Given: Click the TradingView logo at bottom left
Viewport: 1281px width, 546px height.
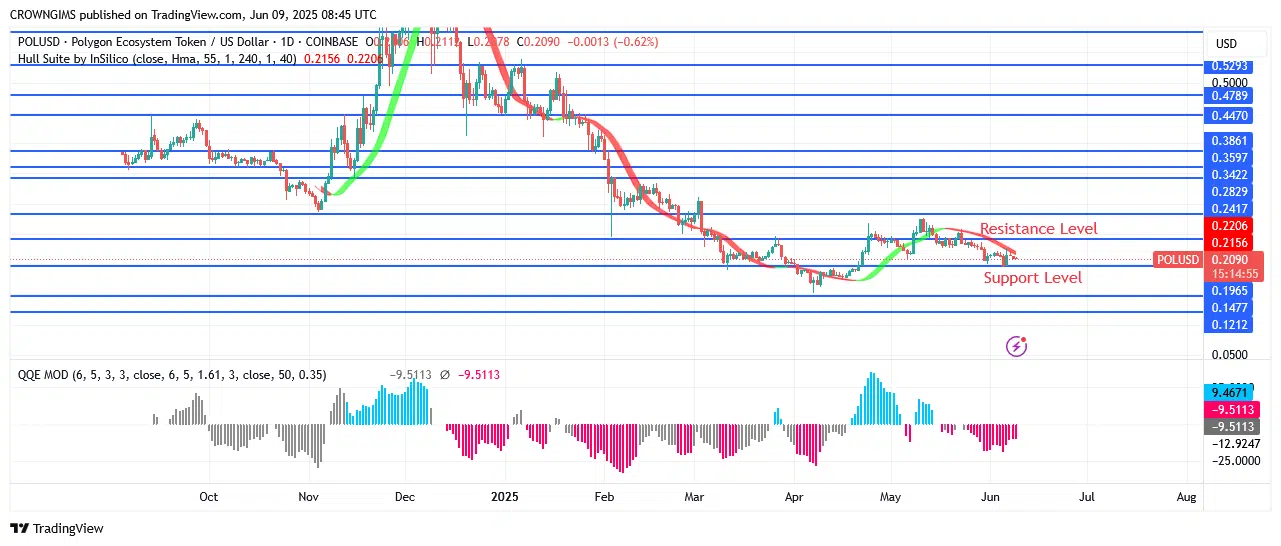Looking at the screenshot, I should [57, 528].
